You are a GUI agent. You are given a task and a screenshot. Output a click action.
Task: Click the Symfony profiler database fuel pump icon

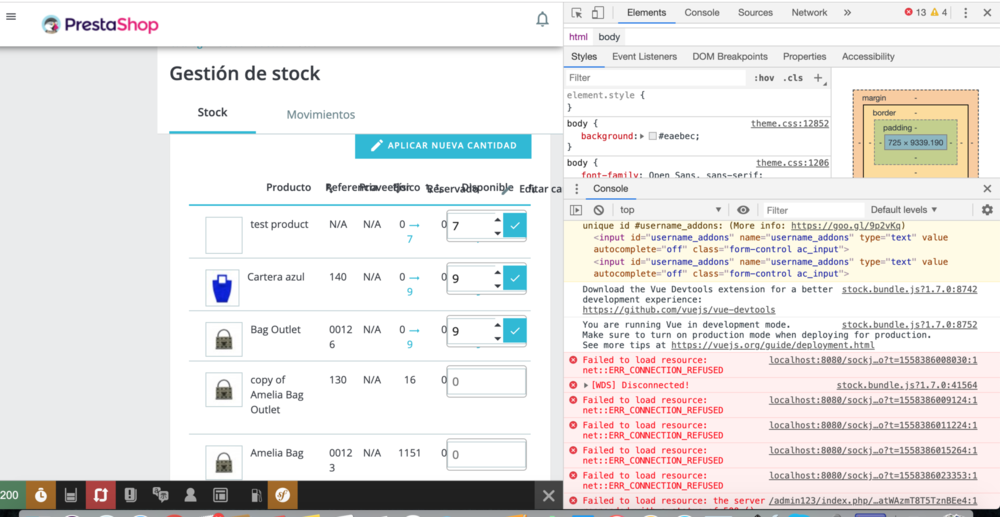(x=255, y=495)
